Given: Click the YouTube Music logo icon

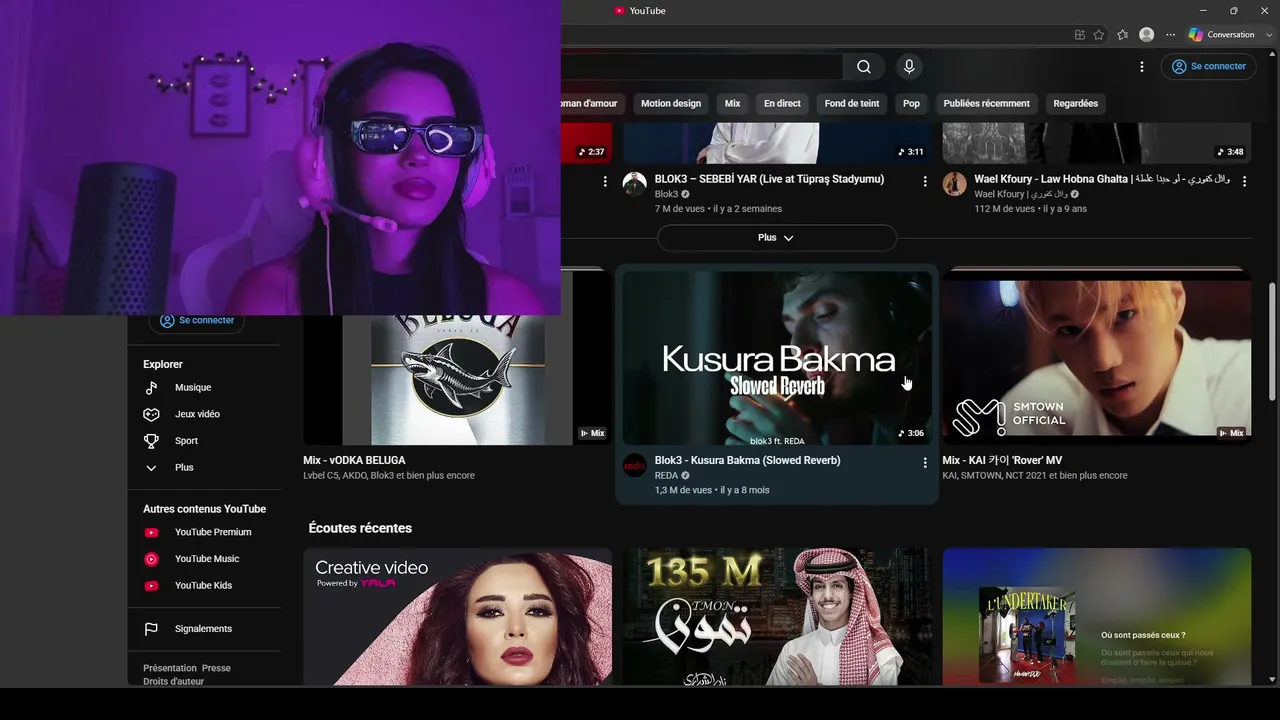Looking at the screenshot, I should [151, 559].
